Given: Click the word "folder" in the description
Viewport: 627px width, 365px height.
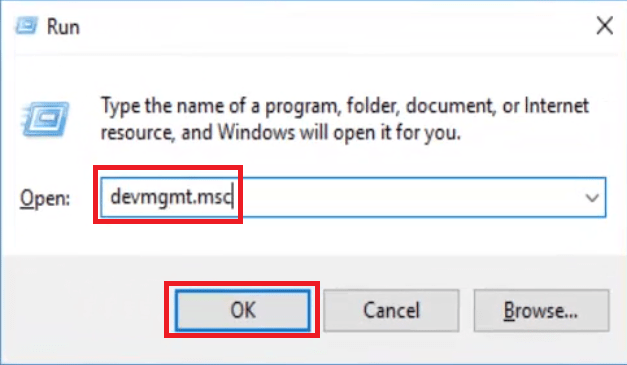Looking at the screenshot, I should [x=373, y=106].
